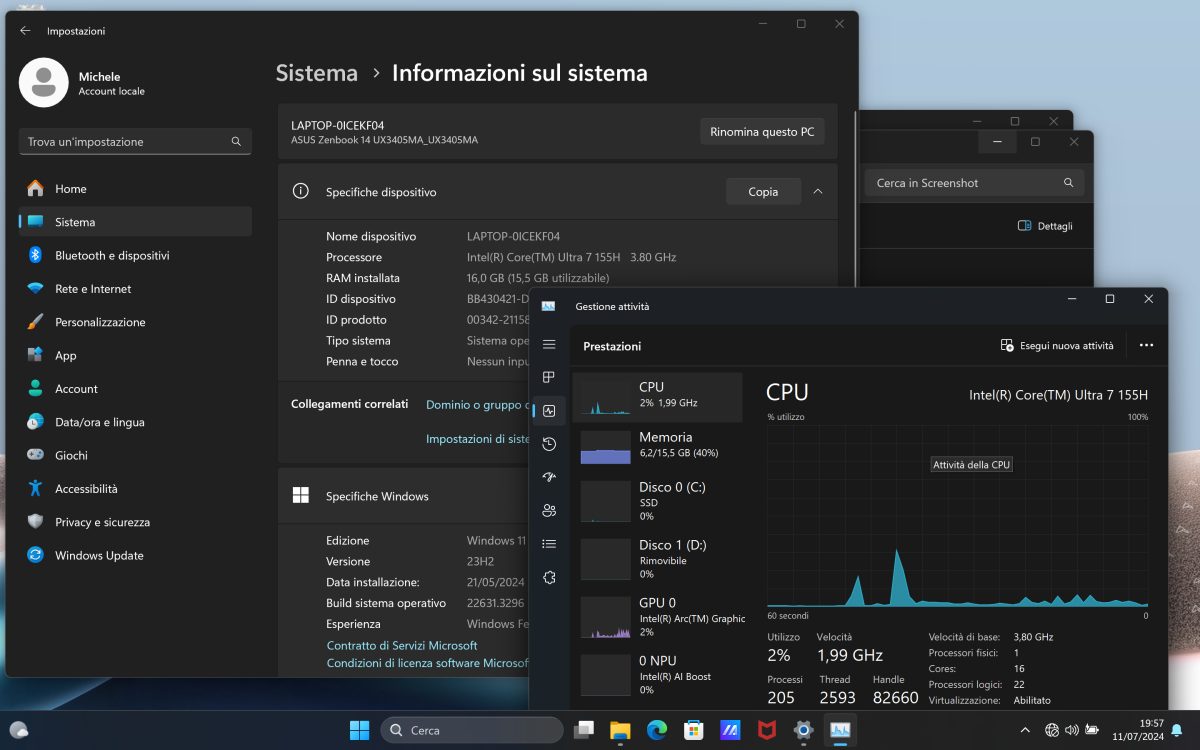Open Startup apps page in Task Manager
Viewport: 1200px width, 750px height.
pos(549,477)
